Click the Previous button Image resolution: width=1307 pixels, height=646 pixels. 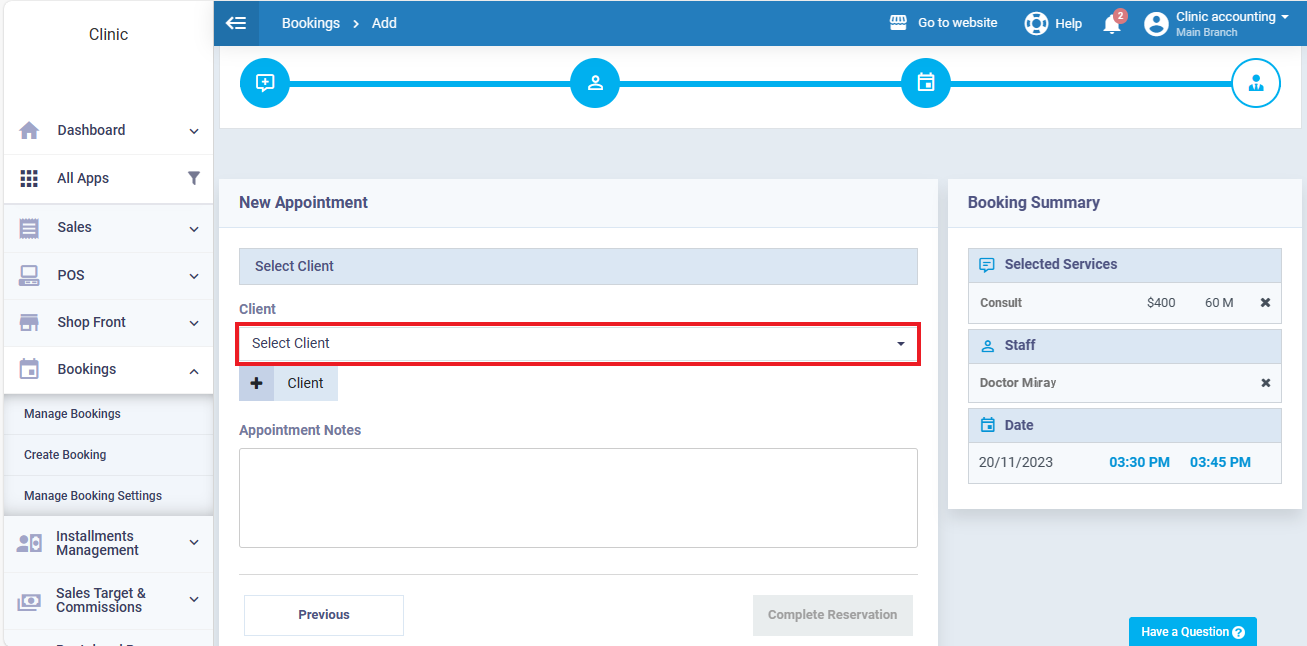[x=324, y=615]
